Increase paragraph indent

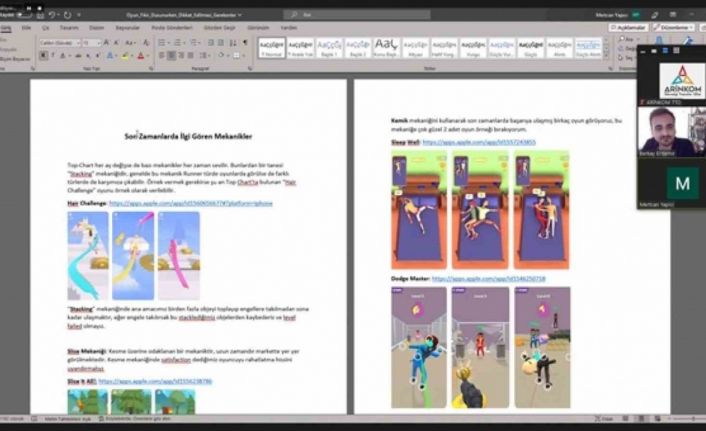[x=221, y=42]
